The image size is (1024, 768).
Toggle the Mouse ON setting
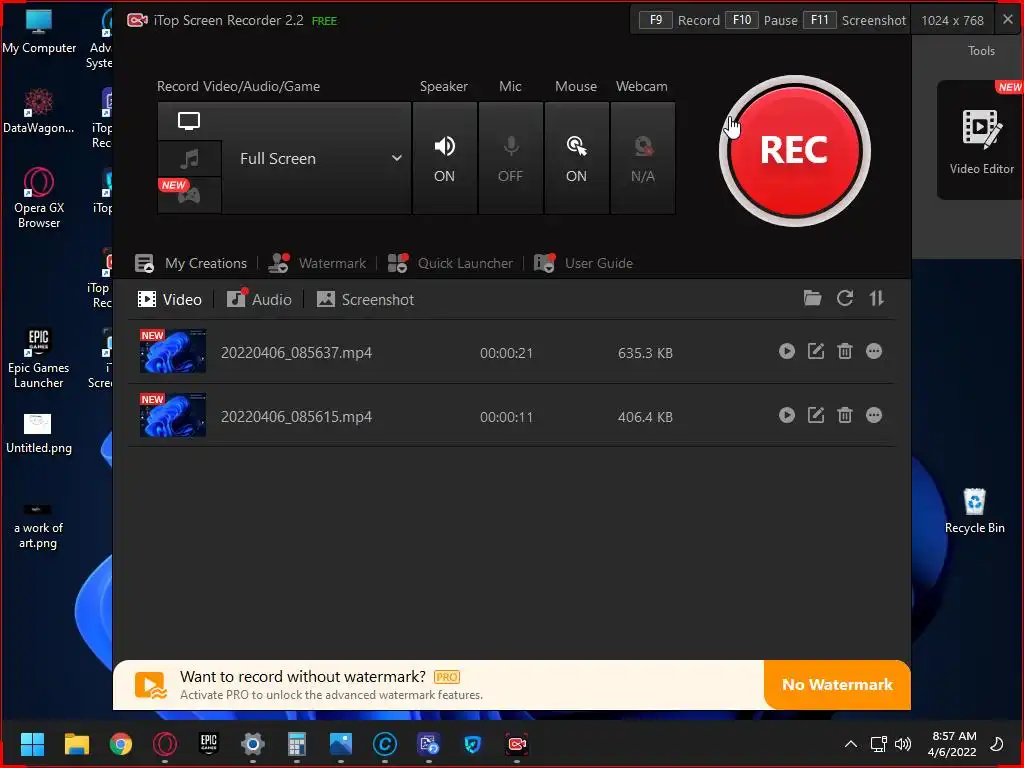point(577,158)
